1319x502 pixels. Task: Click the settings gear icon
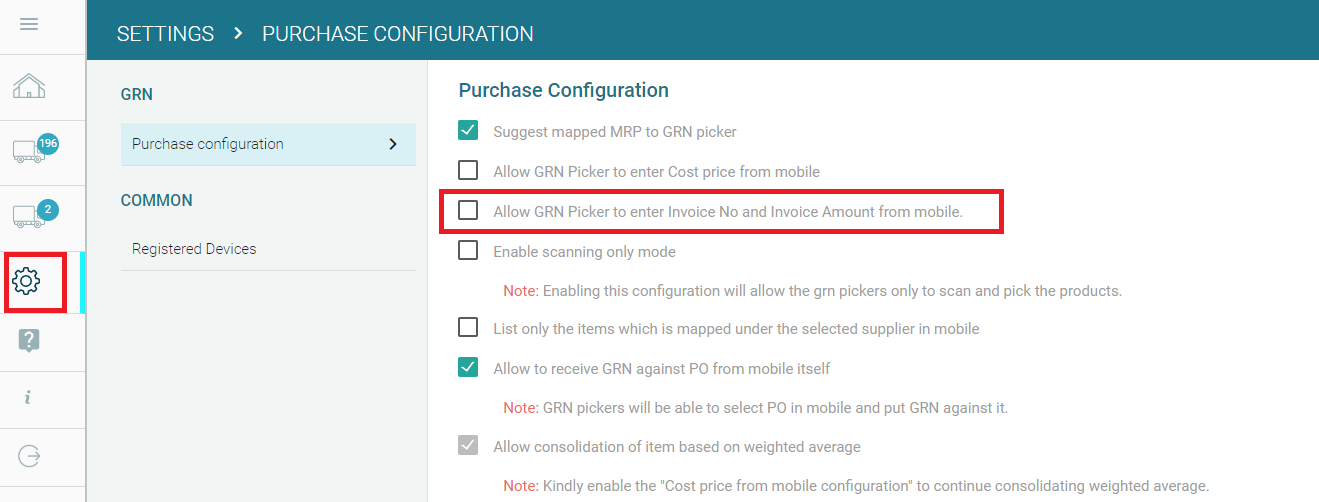click(x=27, y=281)
